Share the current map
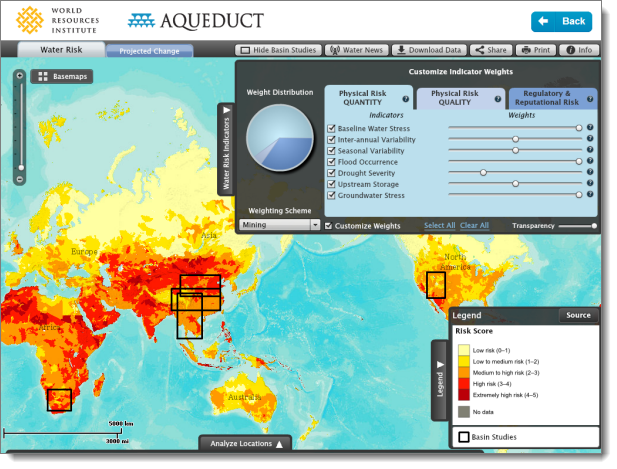Image resolution: width=617 pixels, height=469 pixels. click(x=491, y=50)
